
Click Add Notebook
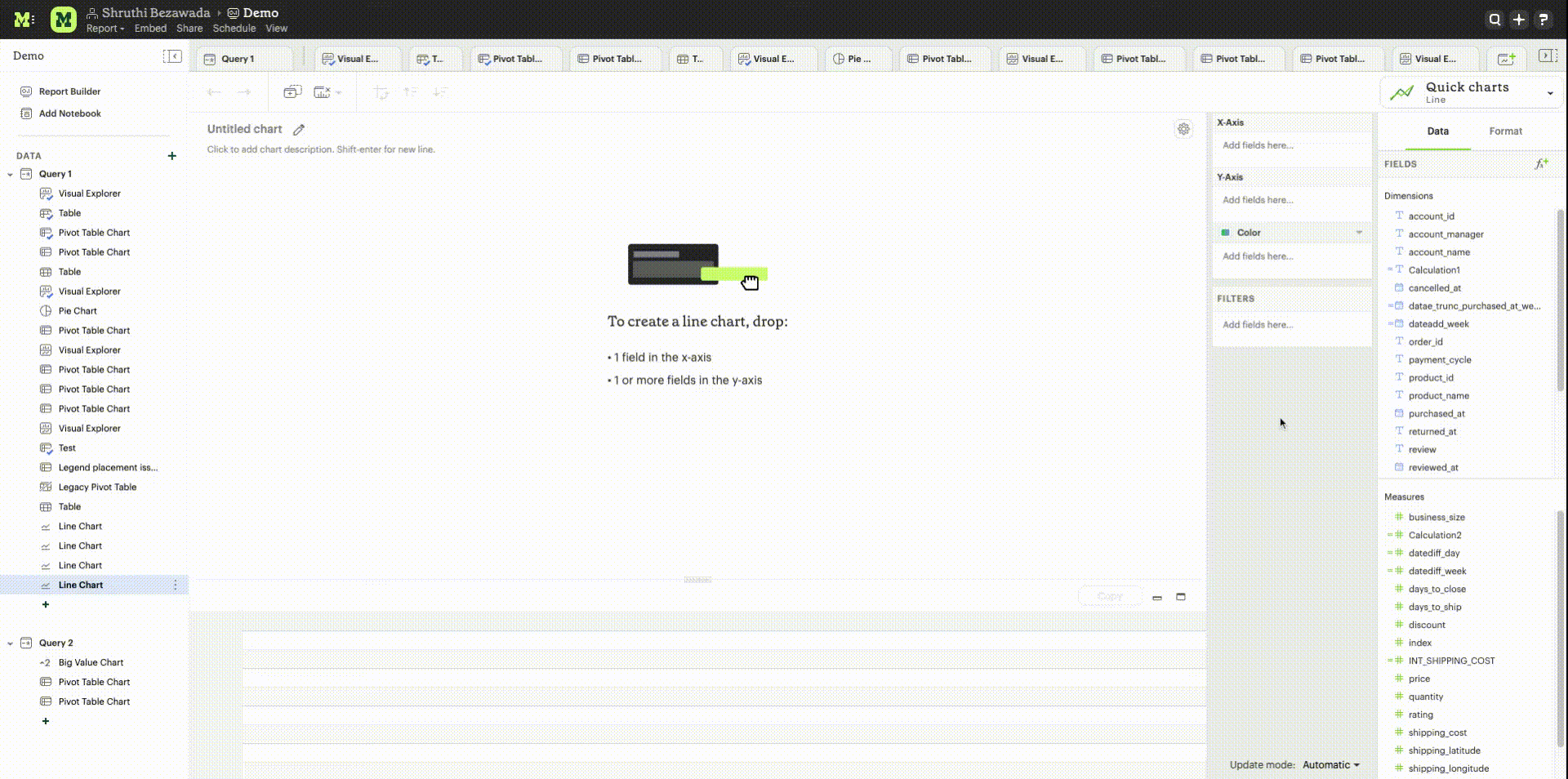(69, 114)
